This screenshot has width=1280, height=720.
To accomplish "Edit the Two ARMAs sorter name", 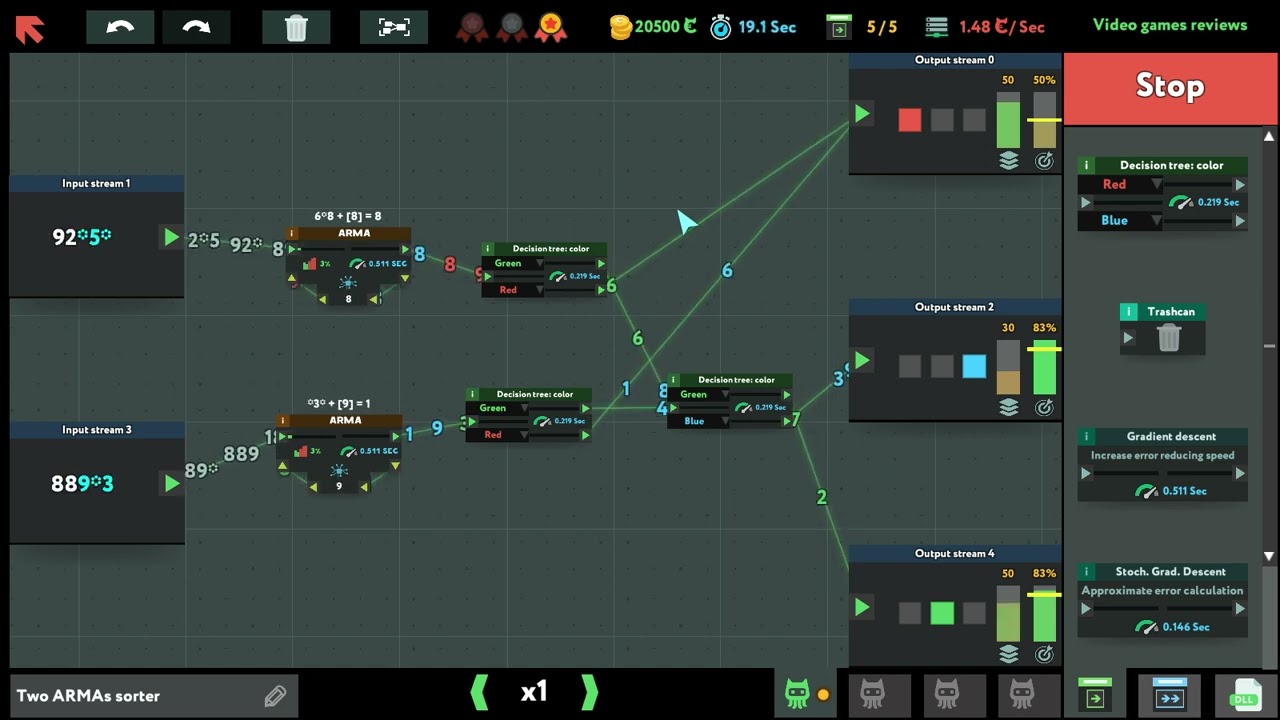I will coord(275,696).
